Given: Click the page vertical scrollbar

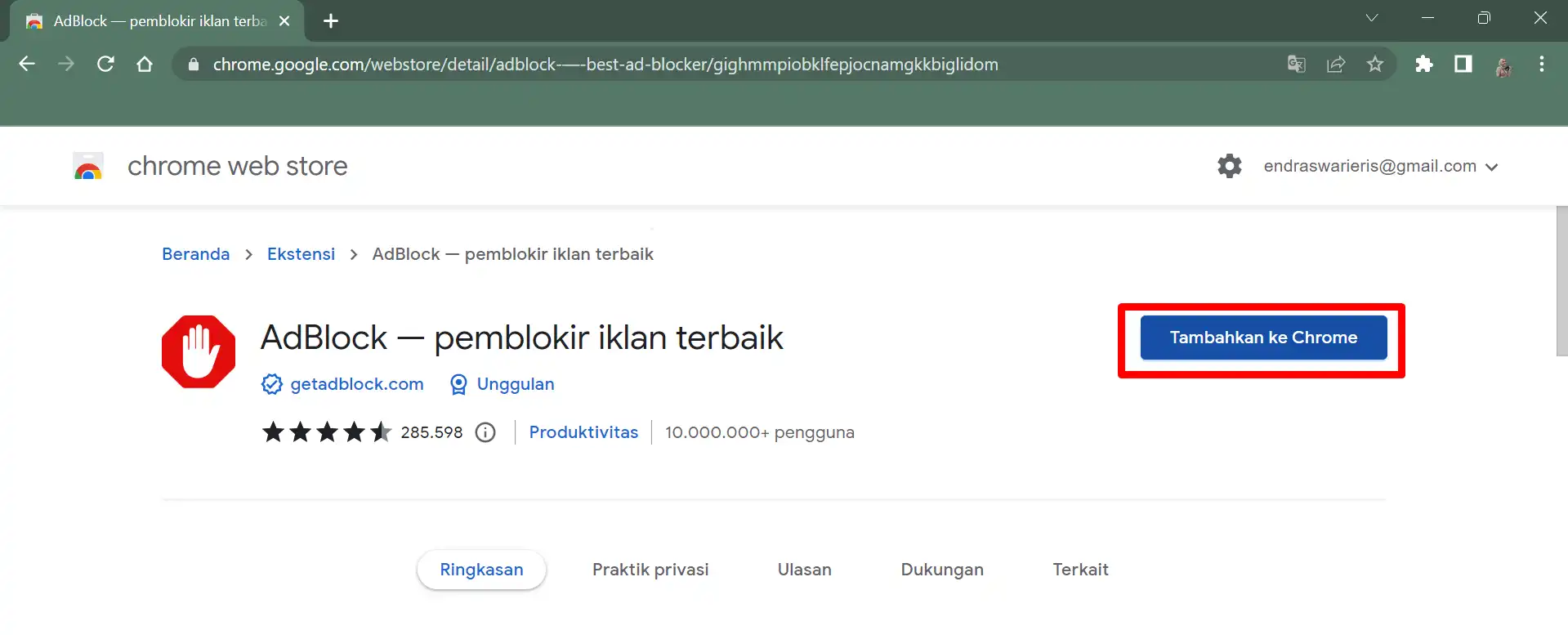Looking at the screenshot, I should click(x=1561, y=281).
